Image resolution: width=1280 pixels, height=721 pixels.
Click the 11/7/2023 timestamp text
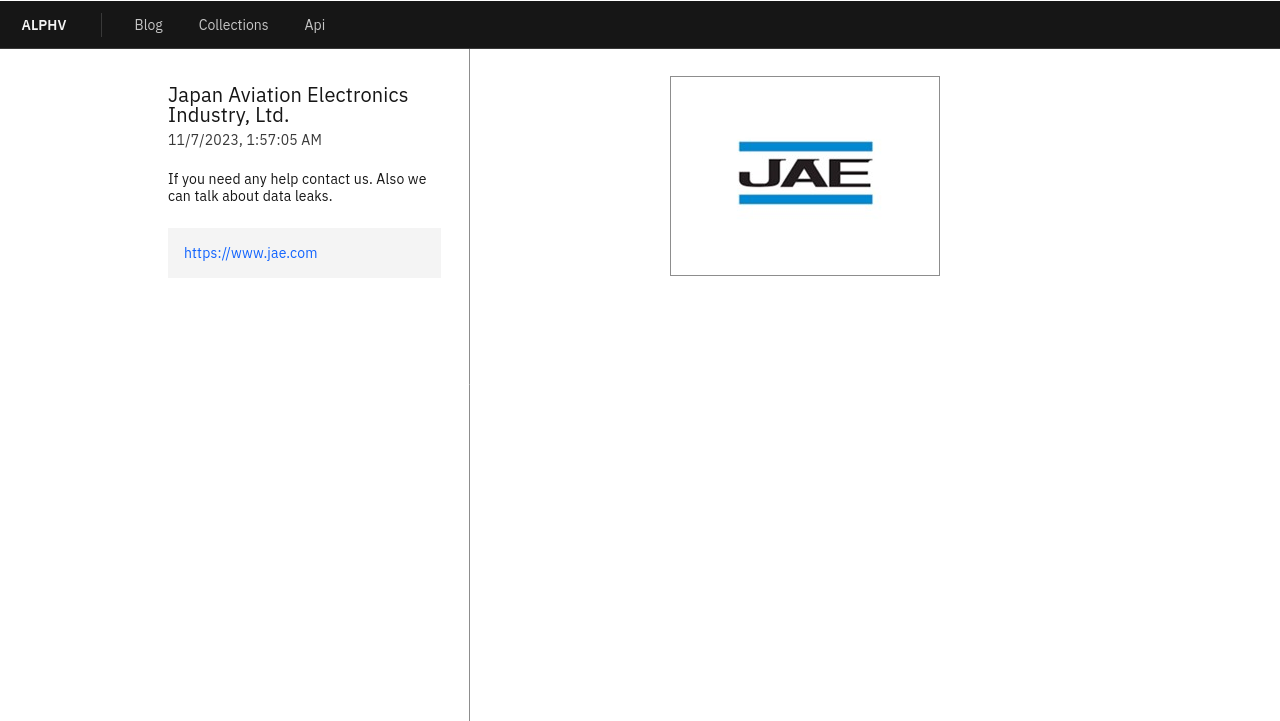pos(245,140)
